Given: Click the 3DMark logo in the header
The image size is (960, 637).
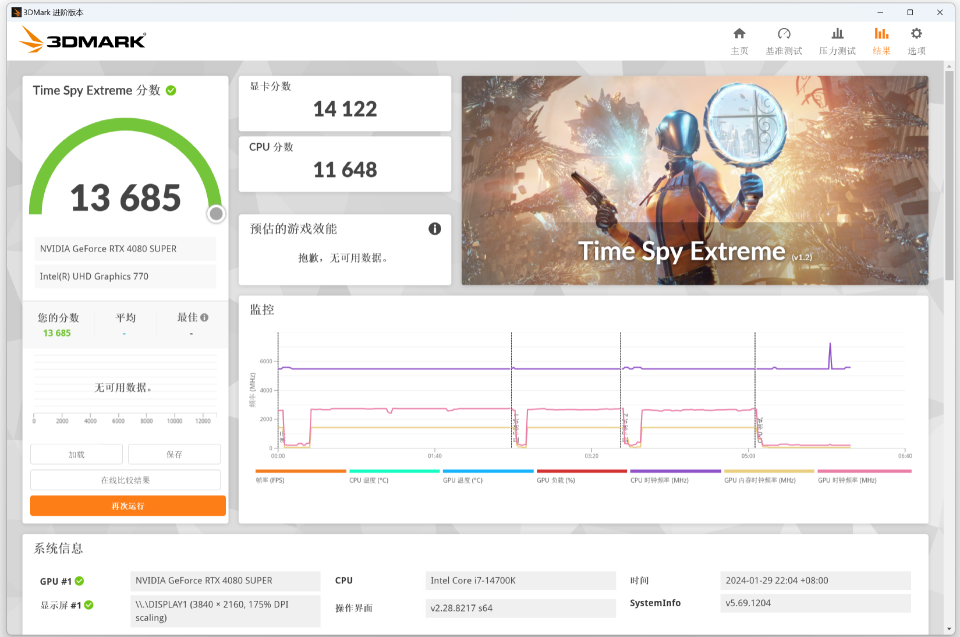Looking at the screenshot, I should click(x=83, y=40).
